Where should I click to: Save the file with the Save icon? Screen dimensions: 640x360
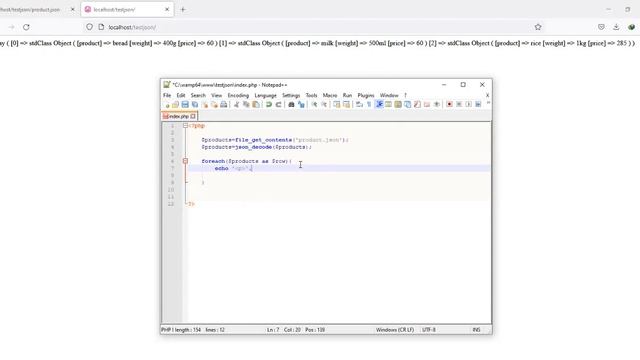pyautogui.click(x=185, y=105)
